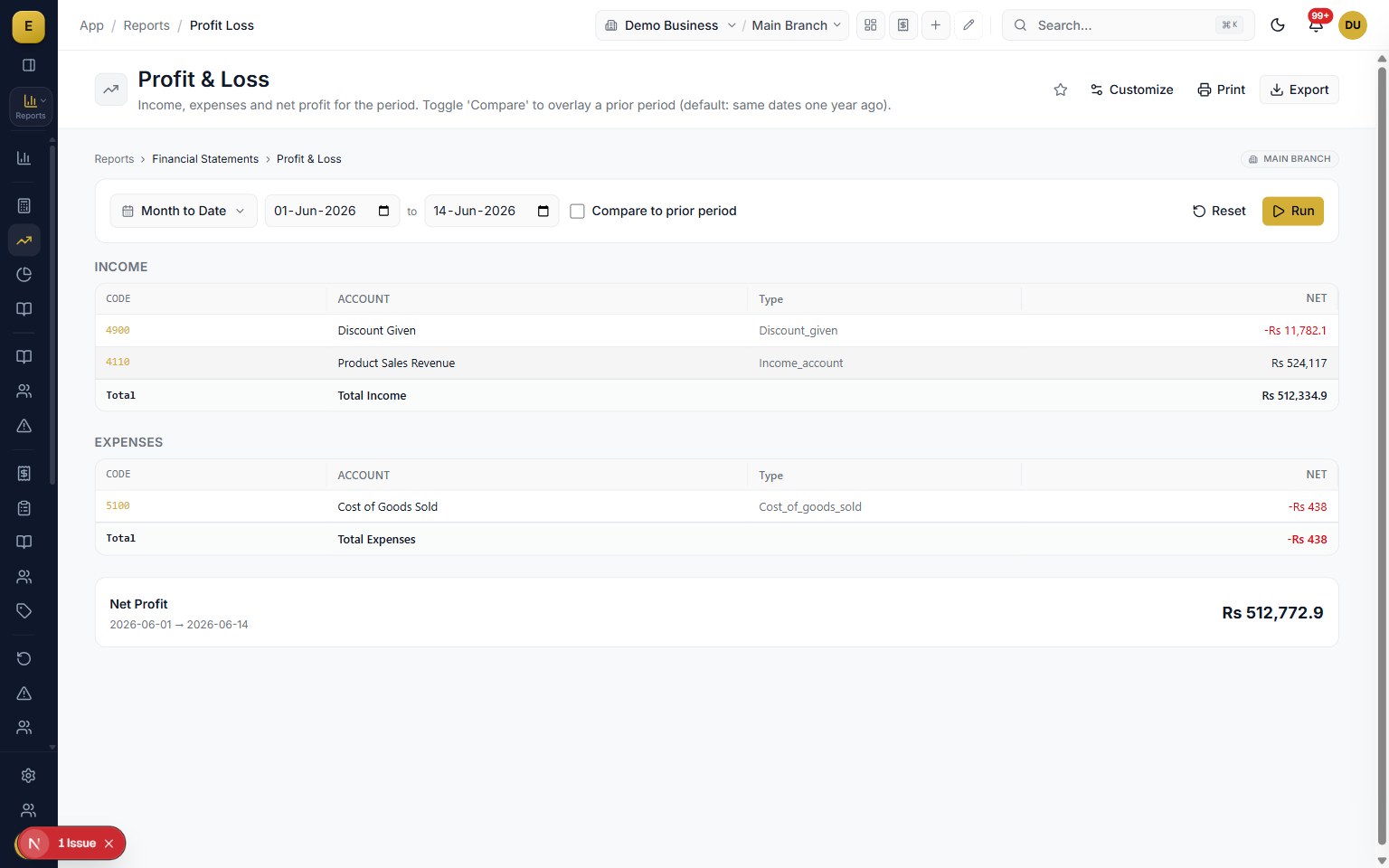Dismiss the 1 Issue badge with X
The width and height of the screenshot is (1389, 868).
[109, 844]
